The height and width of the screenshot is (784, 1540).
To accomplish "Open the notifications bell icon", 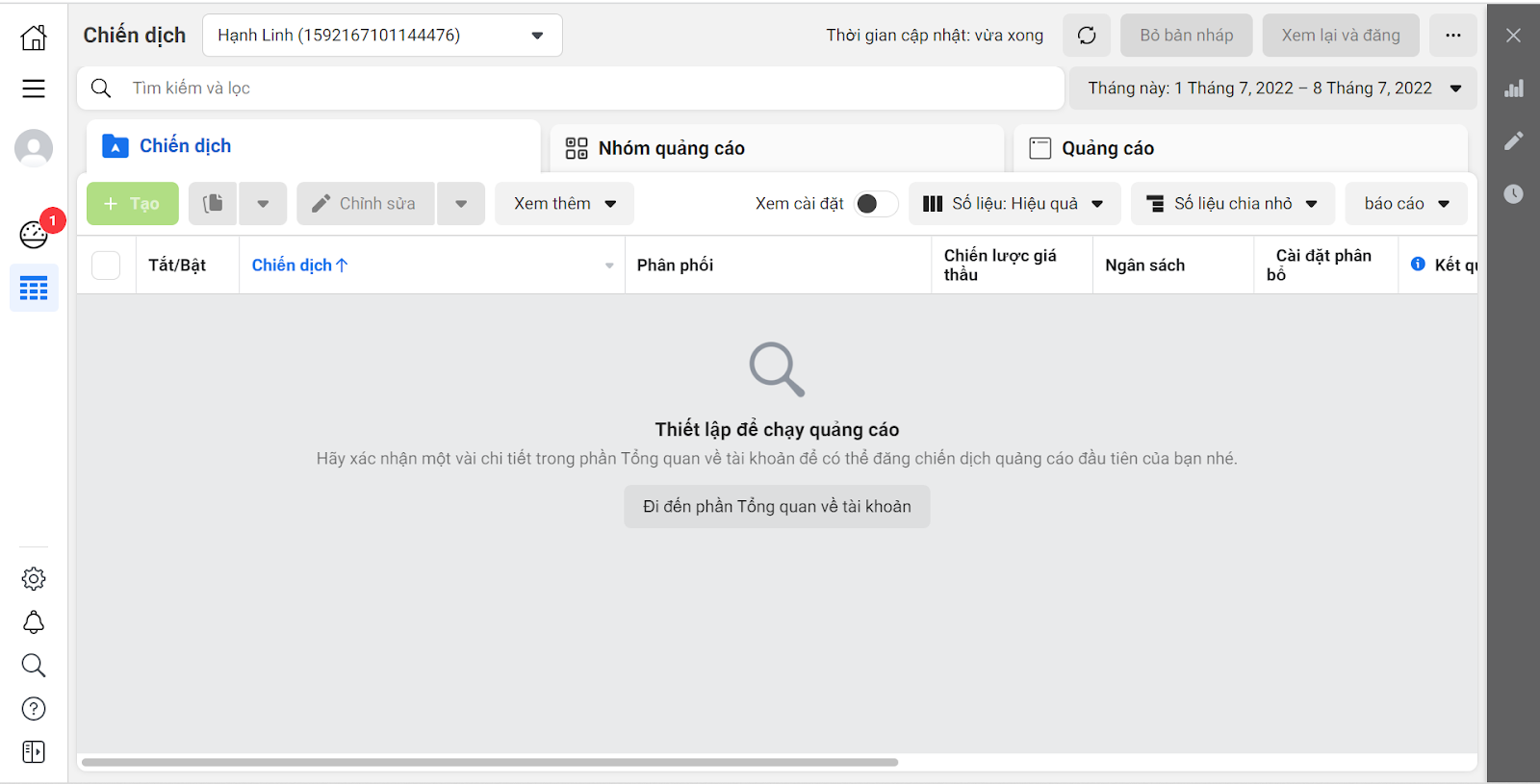I will pyautogui.click(x=34, y=622).
